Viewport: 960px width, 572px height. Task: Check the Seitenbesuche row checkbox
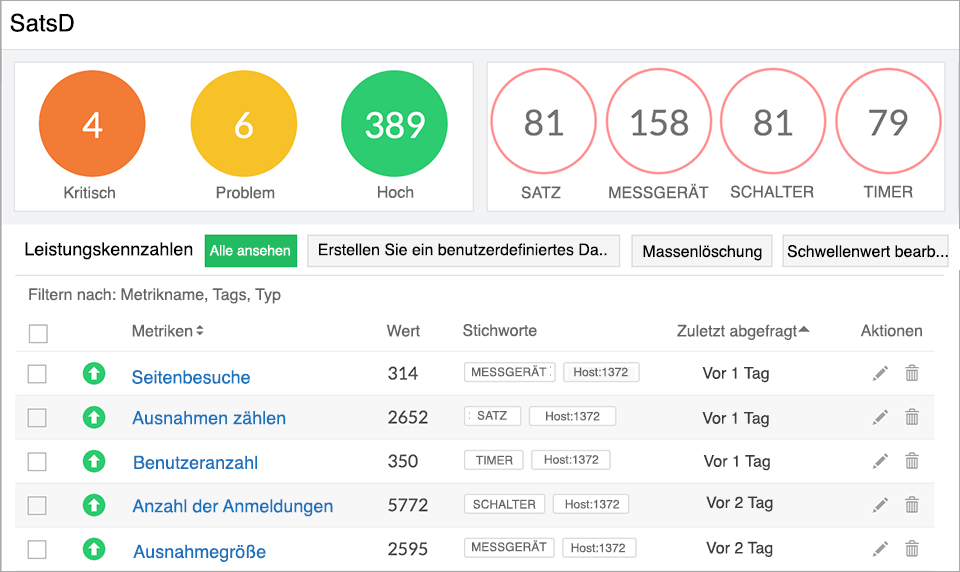[37, 374]
